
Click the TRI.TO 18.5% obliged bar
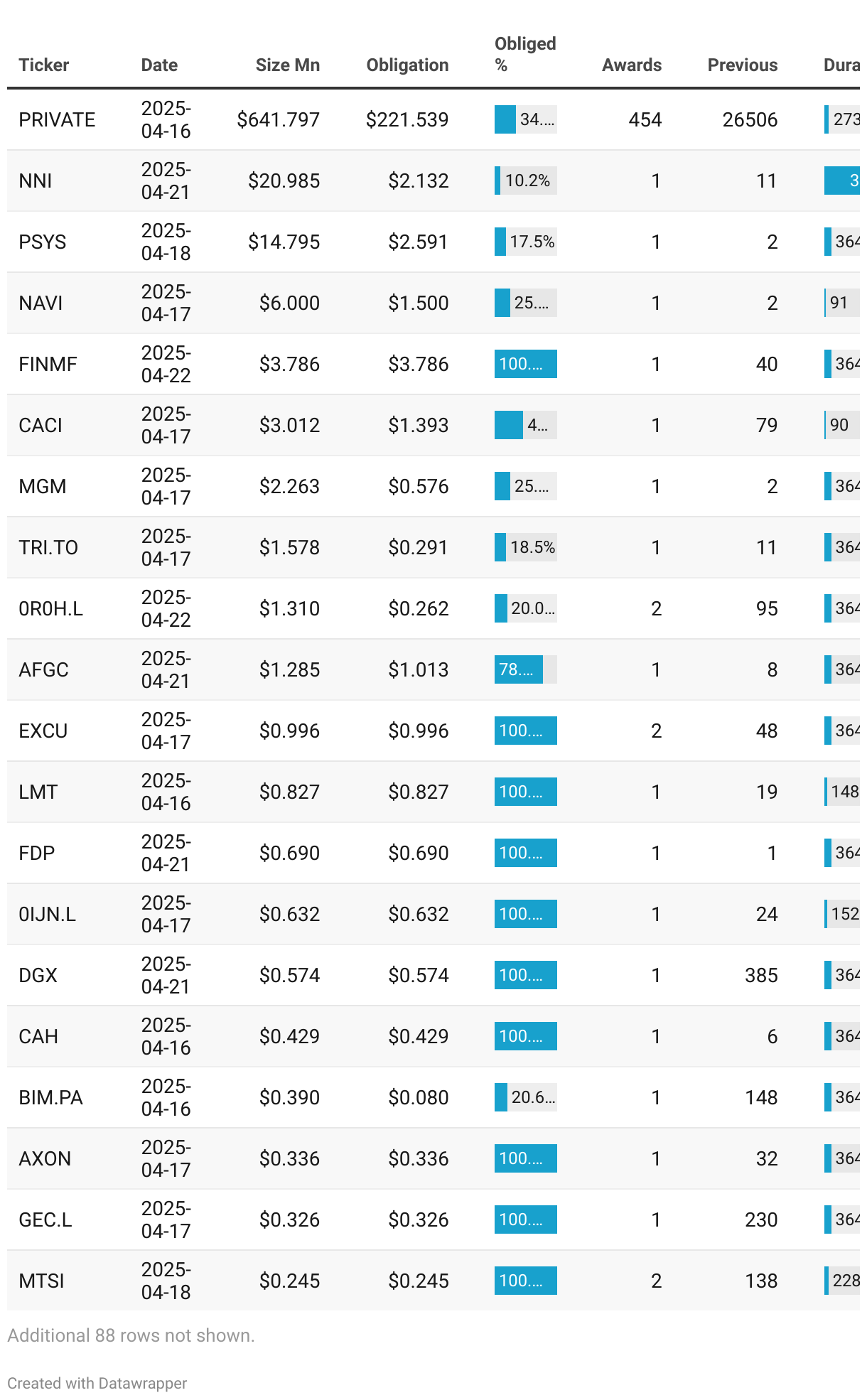[x=526, y=547]
